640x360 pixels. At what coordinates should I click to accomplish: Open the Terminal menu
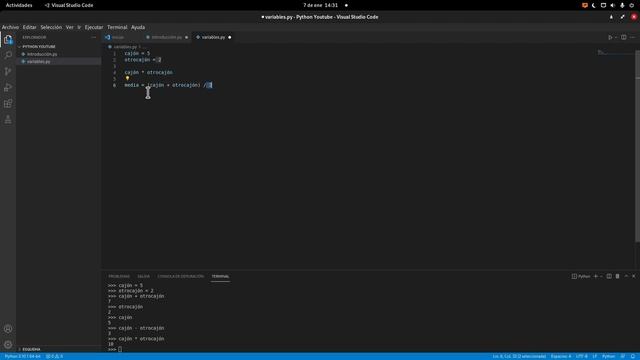(x=117, y=27)
